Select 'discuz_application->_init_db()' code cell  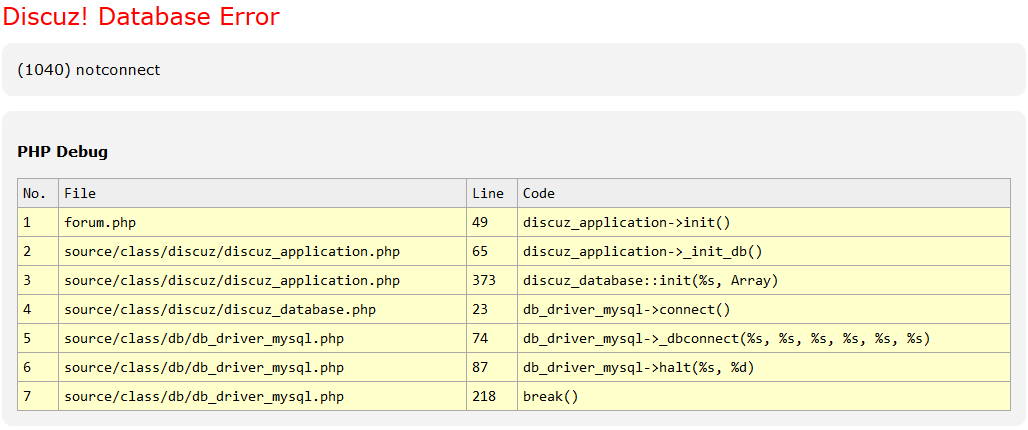click(764, 251)
